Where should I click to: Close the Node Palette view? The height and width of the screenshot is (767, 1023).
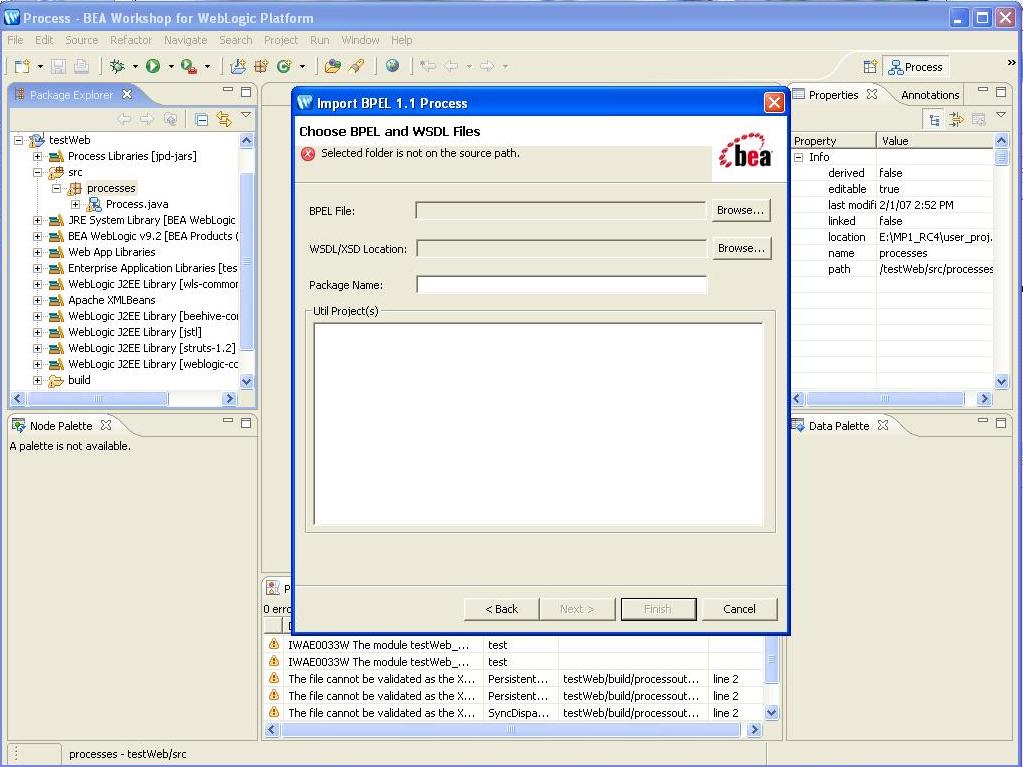[106, 425]
